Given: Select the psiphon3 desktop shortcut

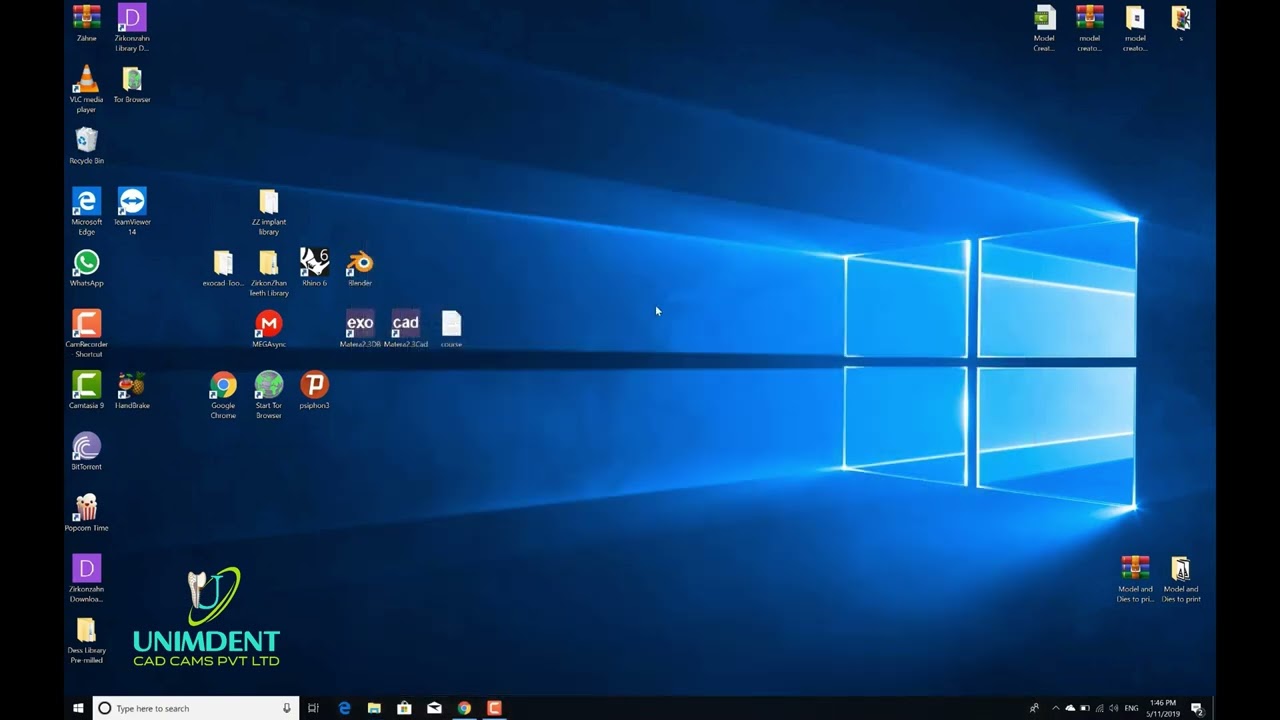Looking at the screenshot, I should point(314,390).
